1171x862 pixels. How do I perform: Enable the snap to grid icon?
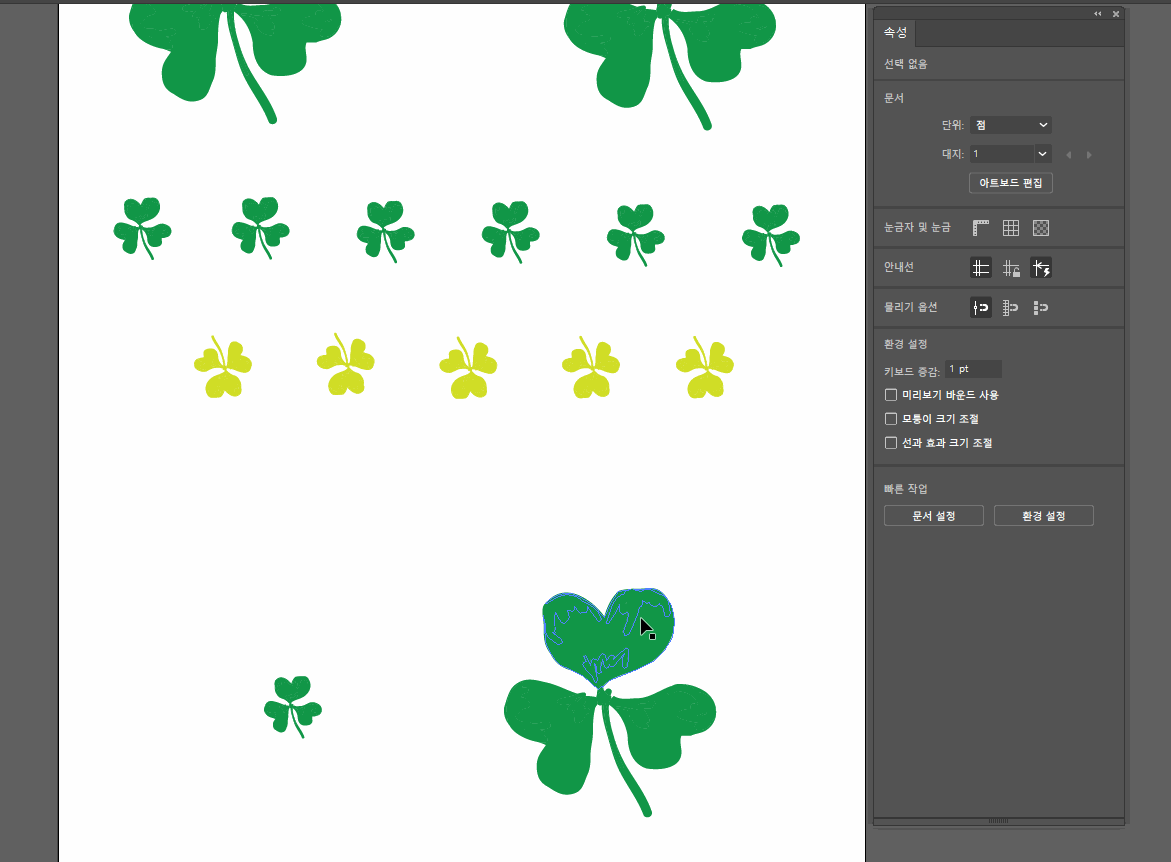[1011, 308]
